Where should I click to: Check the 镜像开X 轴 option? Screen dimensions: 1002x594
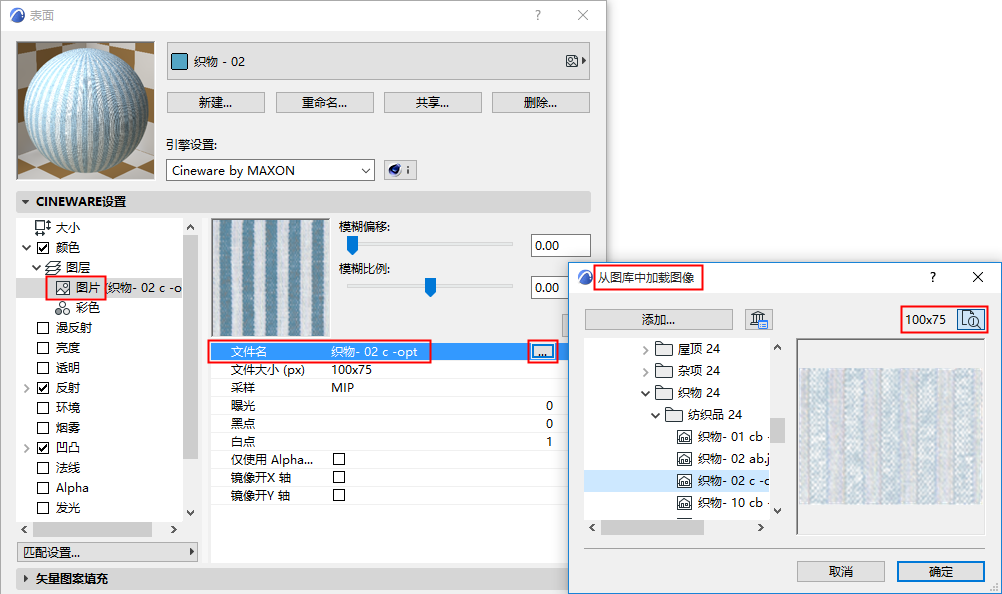(x=339, y=477)
